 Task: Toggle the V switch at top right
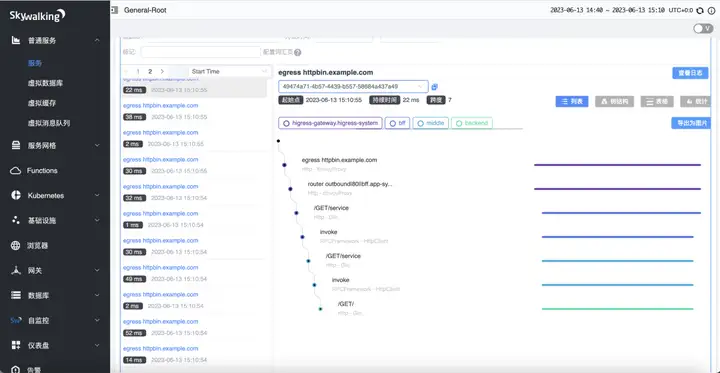click(703, 28)
